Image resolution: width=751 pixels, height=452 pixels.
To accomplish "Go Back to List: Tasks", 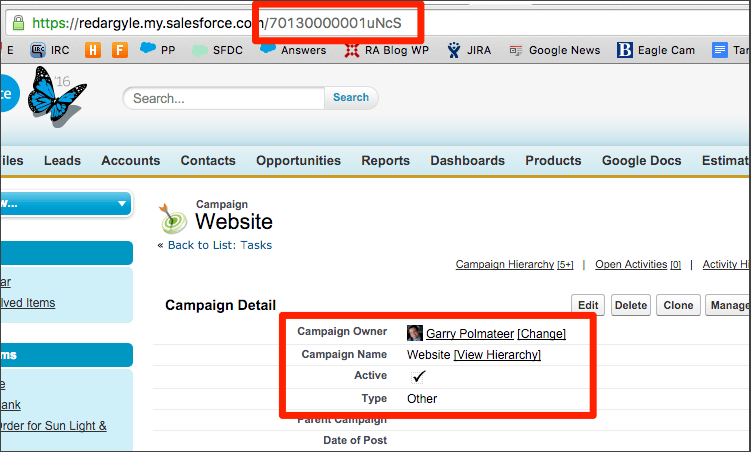I will [220, 245].
